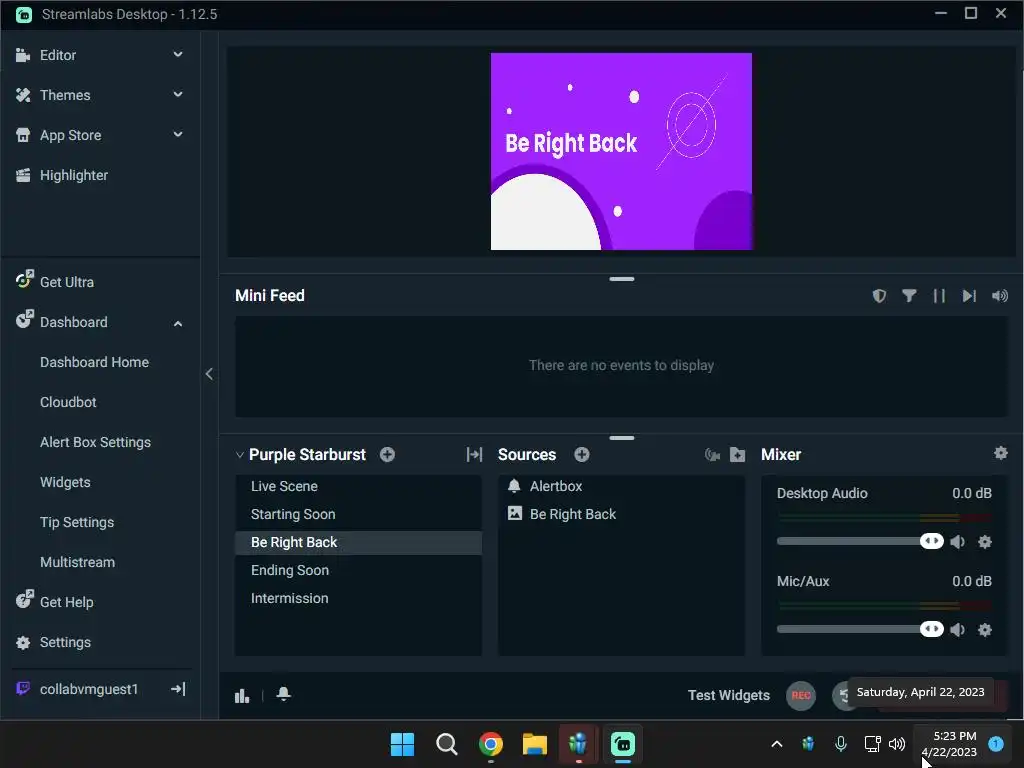Click the resize handle above Mini Feed

622,279
